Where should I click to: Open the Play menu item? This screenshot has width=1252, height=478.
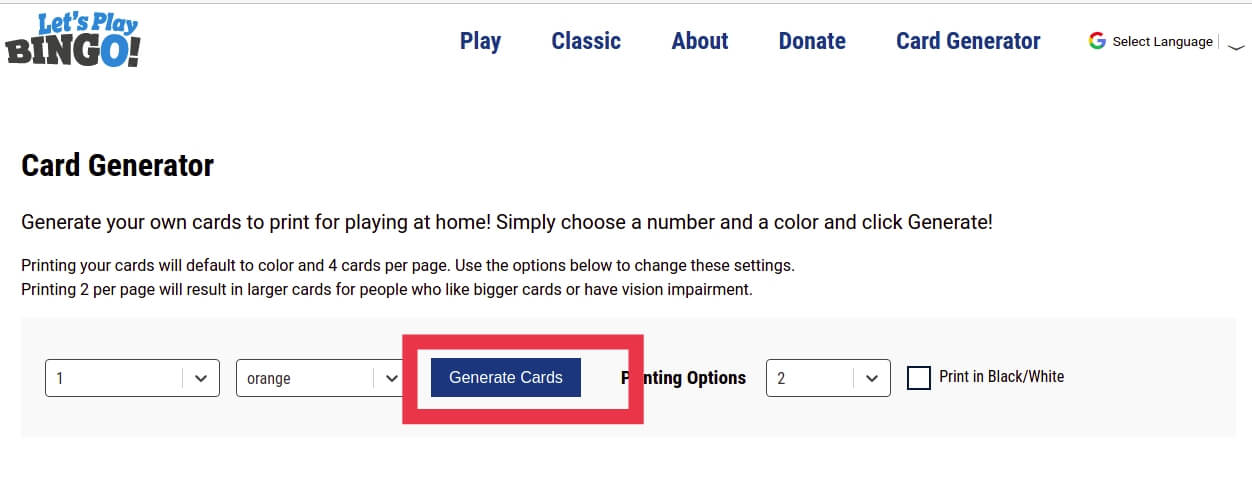click(480, 41)
